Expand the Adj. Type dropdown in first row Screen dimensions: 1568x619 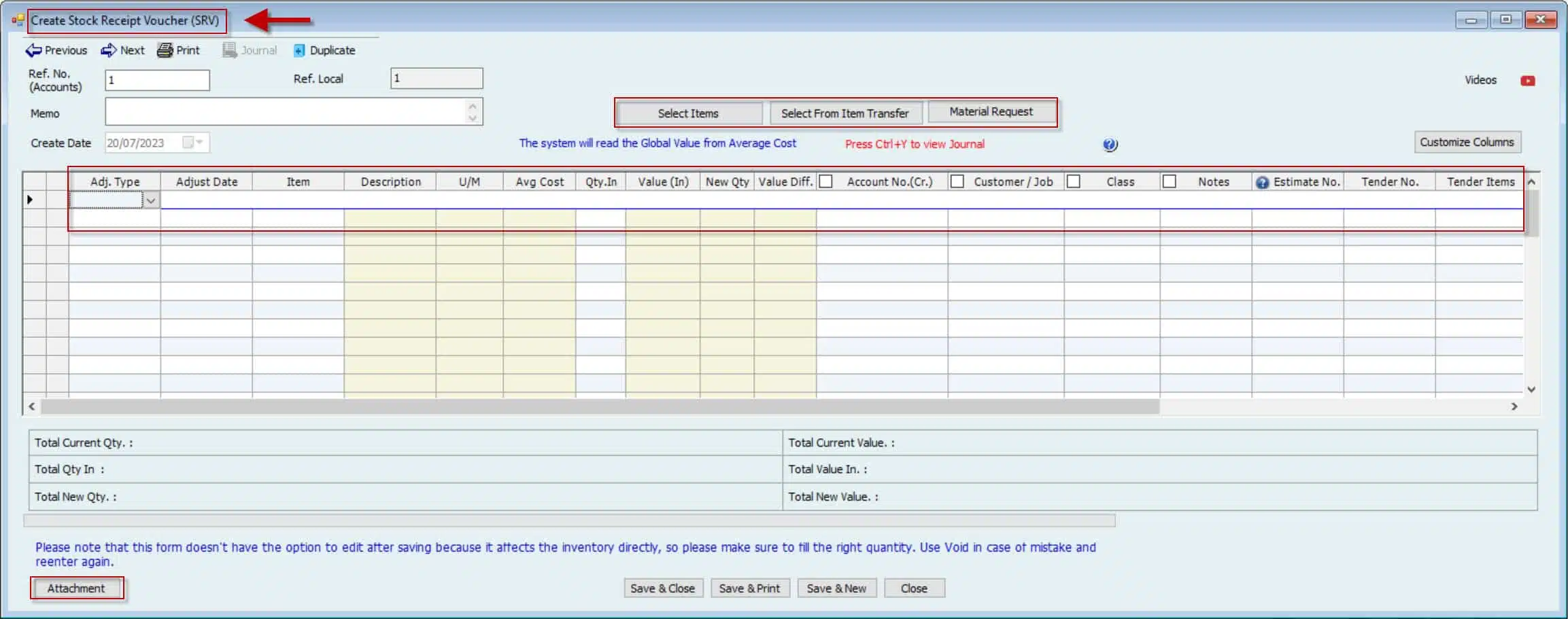click(x=151, y=200)
